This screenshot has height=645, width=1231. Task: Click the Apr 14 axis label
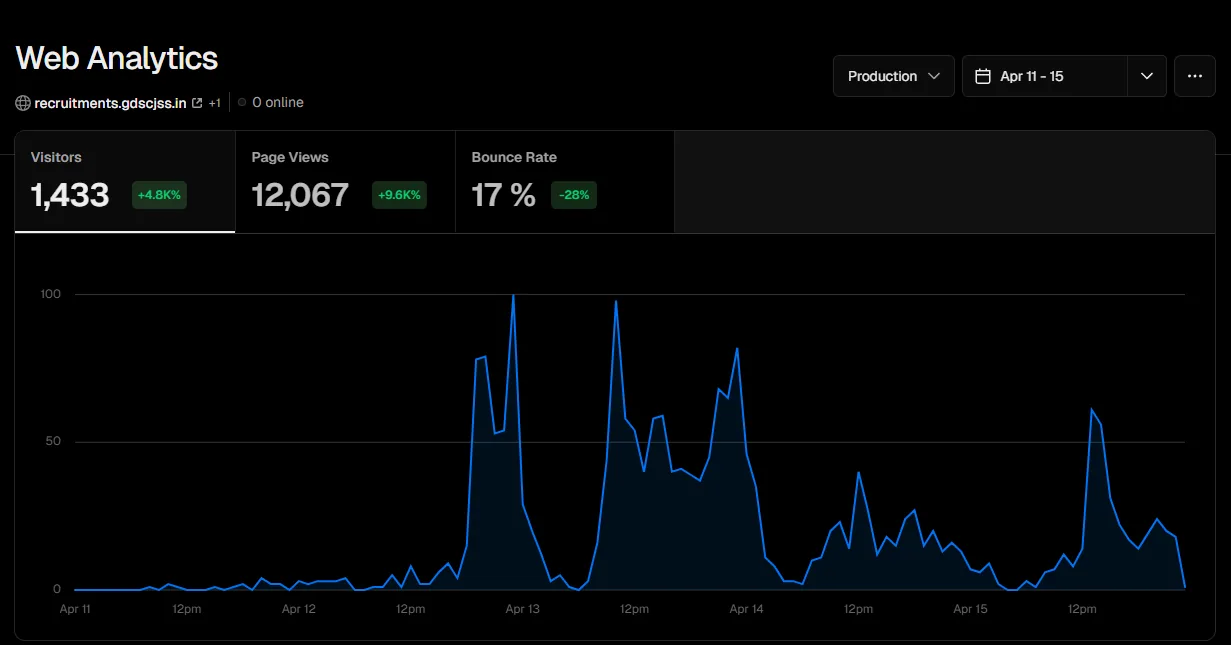pos(747,609)
